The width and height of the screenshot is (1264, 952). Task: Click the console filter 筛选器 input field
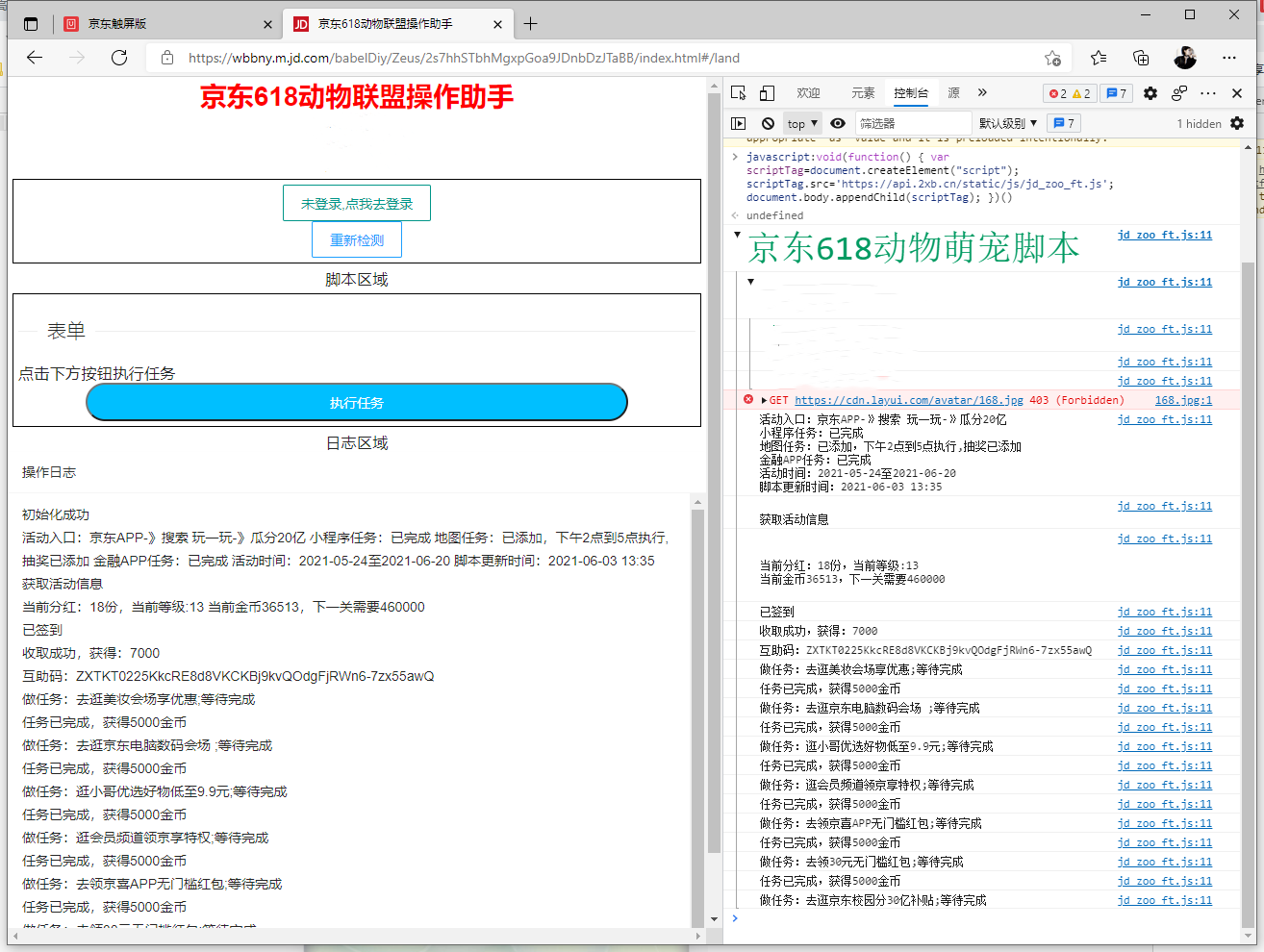[x=912, y=123]
